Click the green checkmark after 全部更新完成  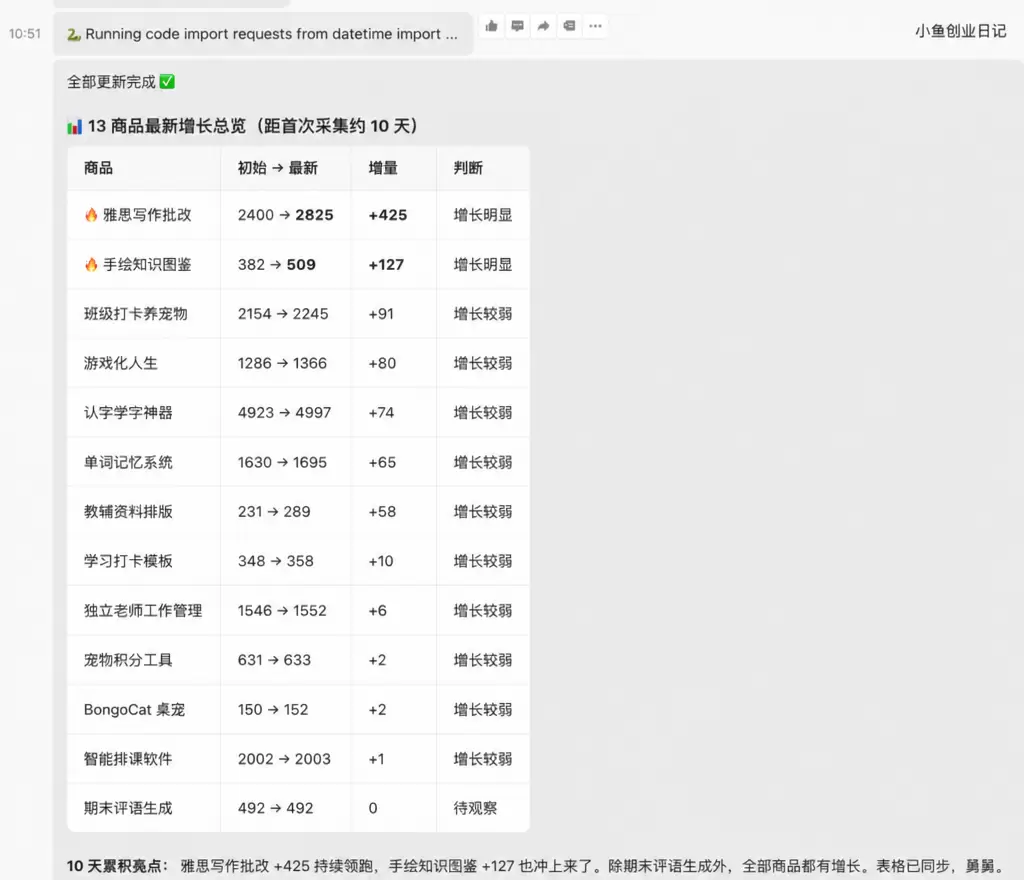(x=167, y=82)
